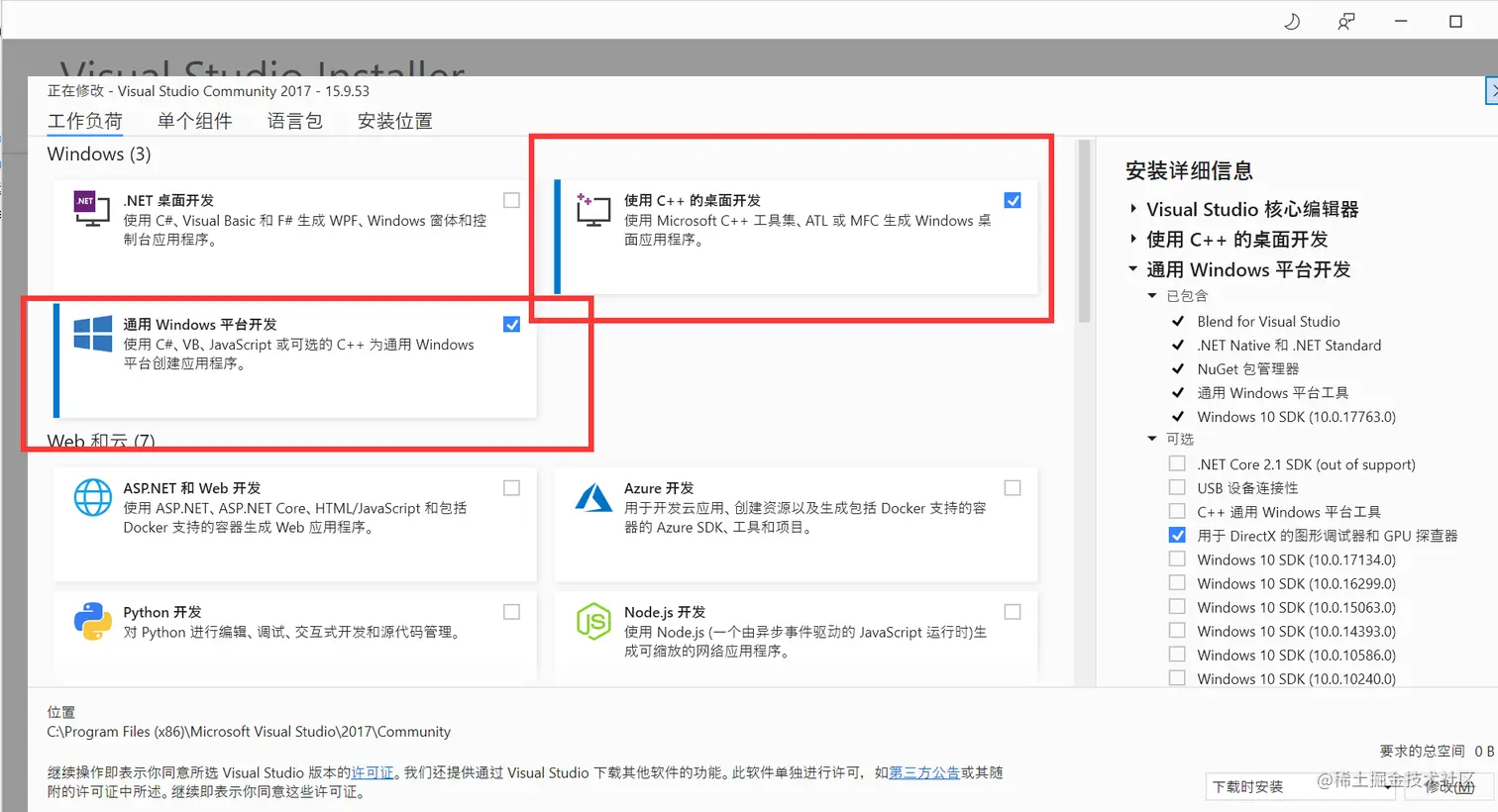This screenshot has width=1498, height=812.
Task: Click the Python logo icon
Action: [93, 621]
